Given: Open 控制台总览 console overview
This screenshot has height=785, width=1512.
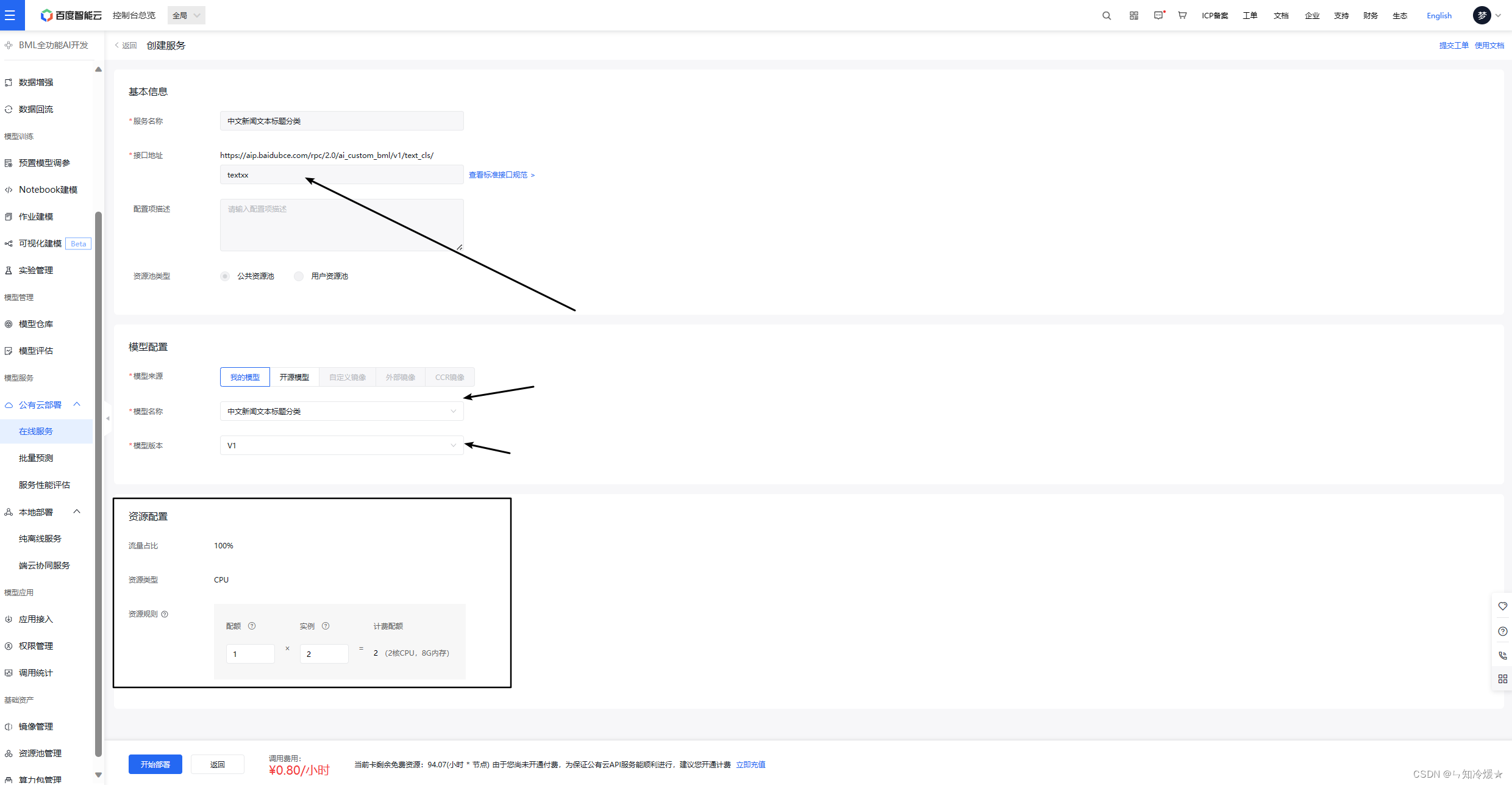Looking at the screenshot, I should coord(134,15).
